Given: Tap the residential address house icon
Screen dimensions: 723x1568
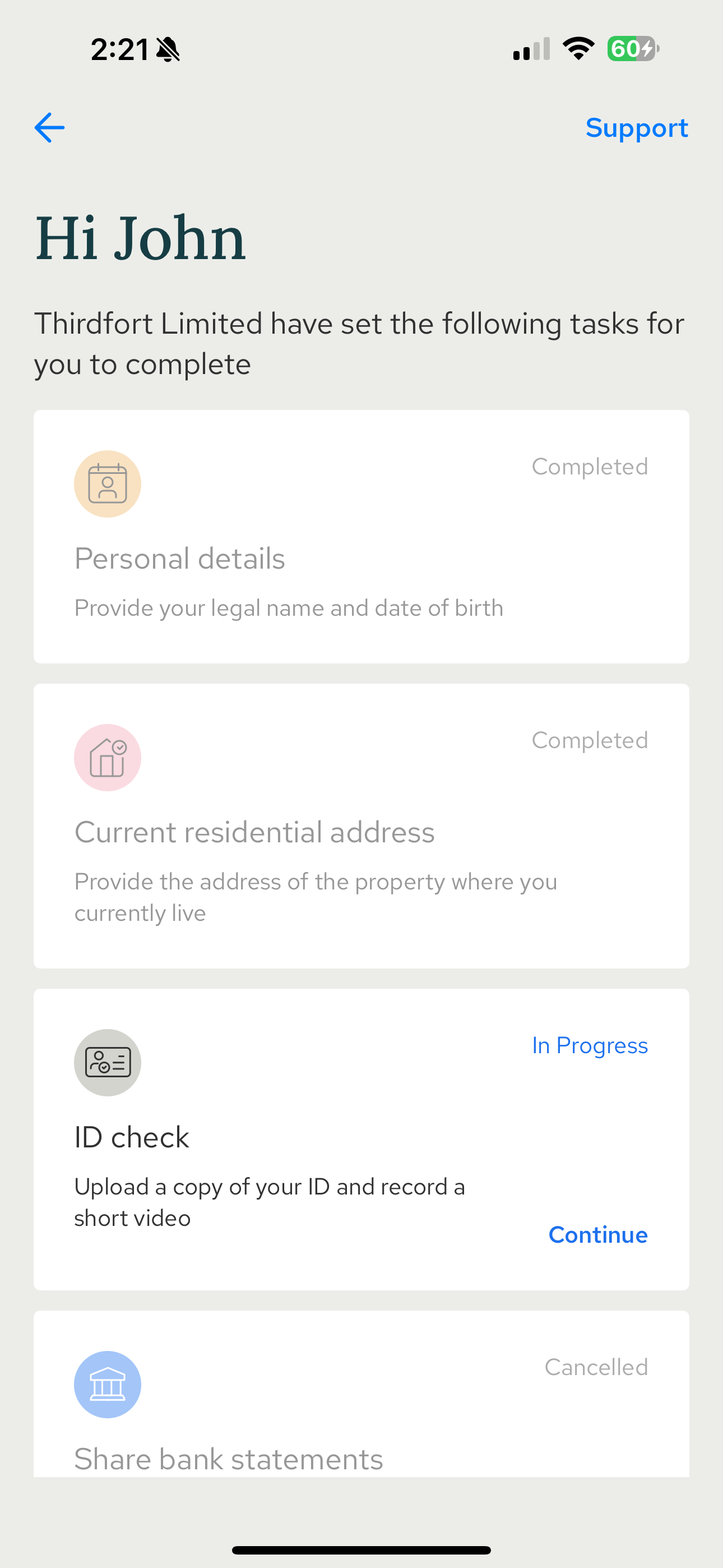Looking at the screenshot, I should (108, 757).
